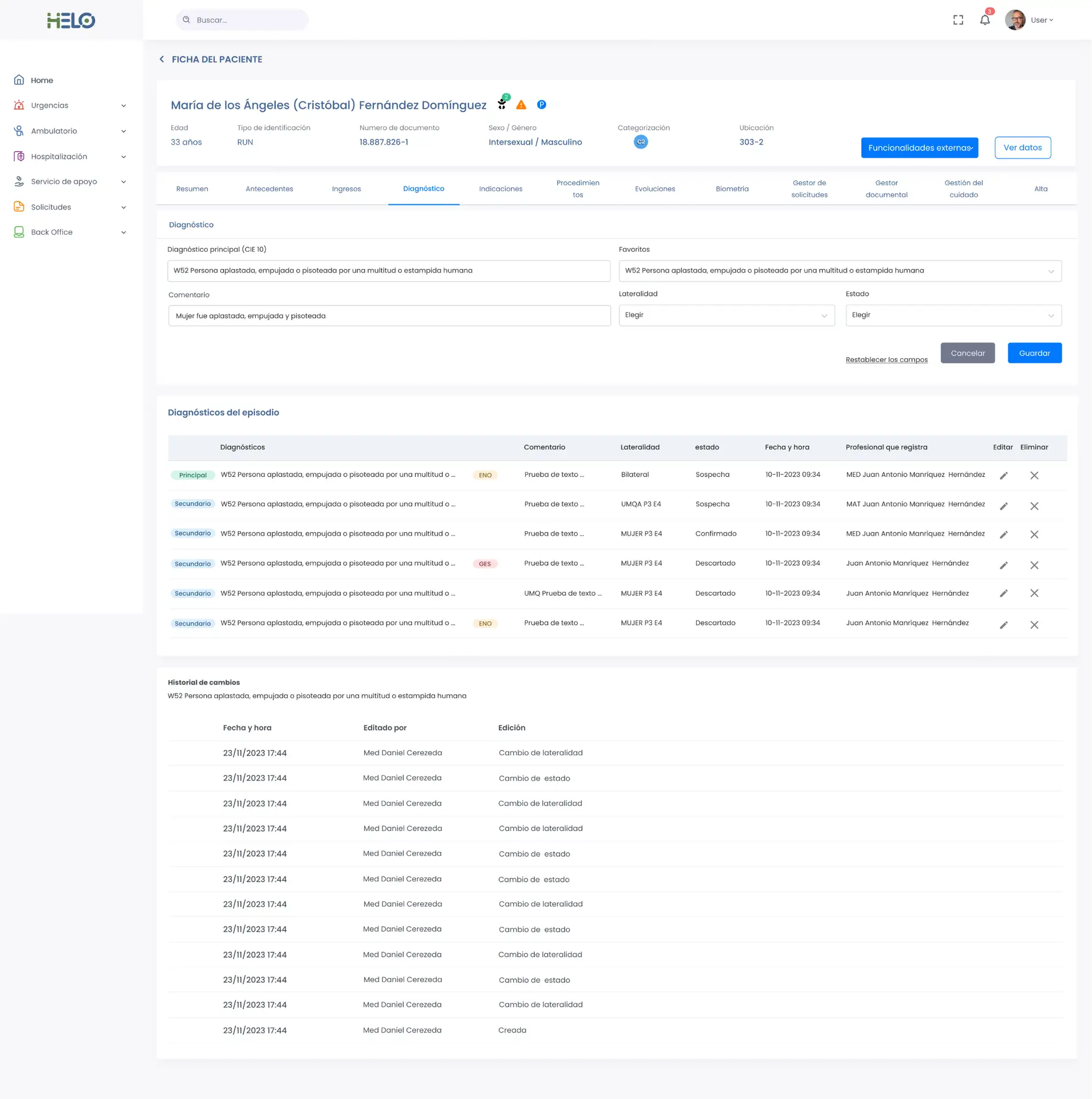Switch to the Antecedentes tab
Image resolution: width=1092 pixels, height=1099 pixels.
[269, 189]
